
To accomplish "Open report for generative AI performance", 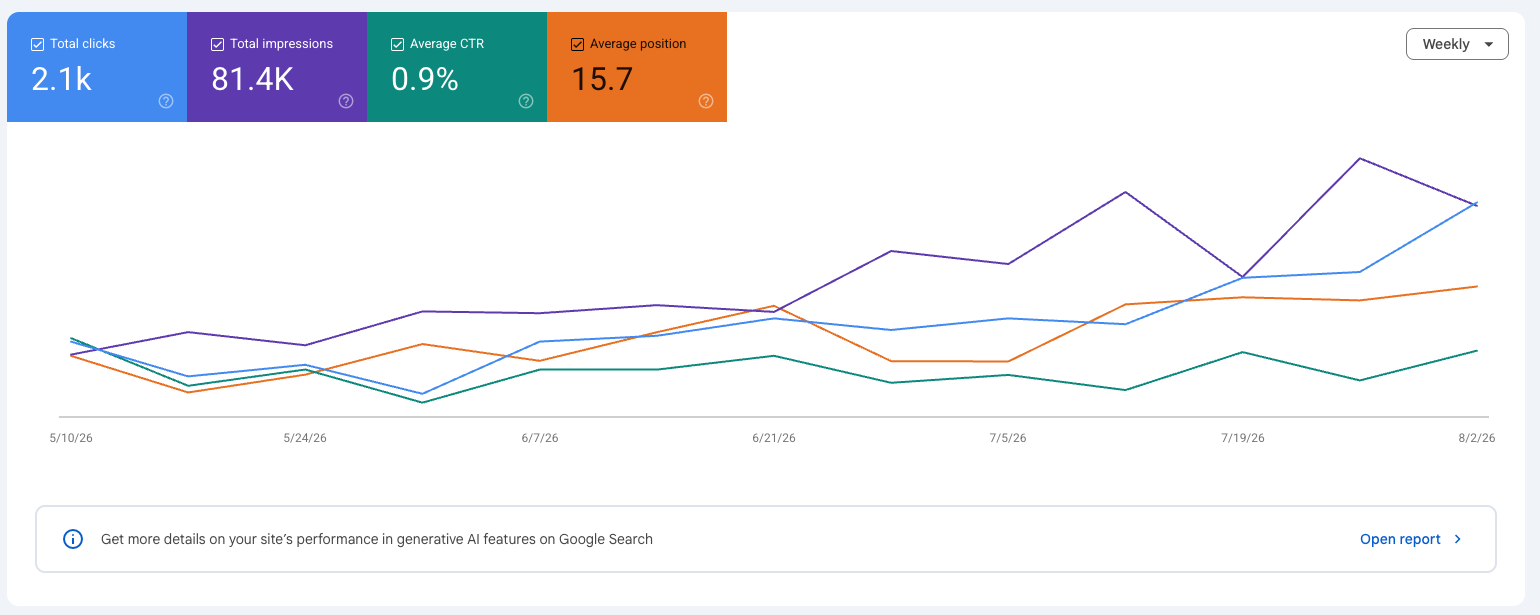I will click(x=1400, y=539).
